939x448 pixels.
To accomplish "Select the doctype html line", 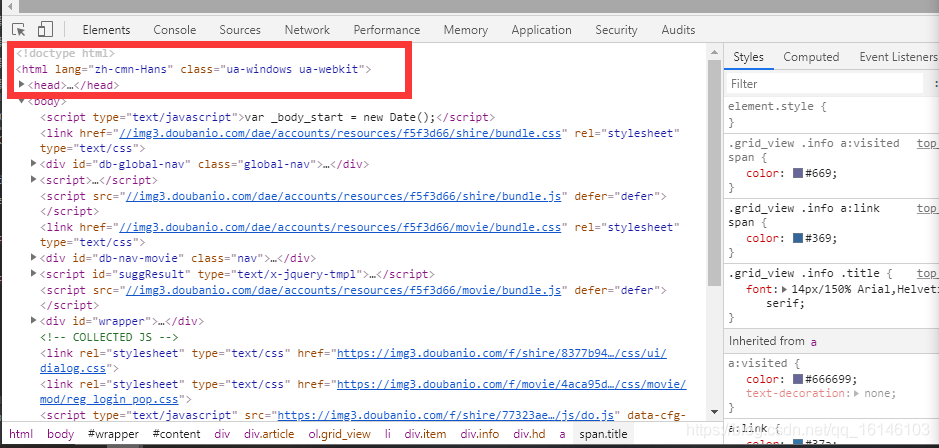I will pos(65,53).
